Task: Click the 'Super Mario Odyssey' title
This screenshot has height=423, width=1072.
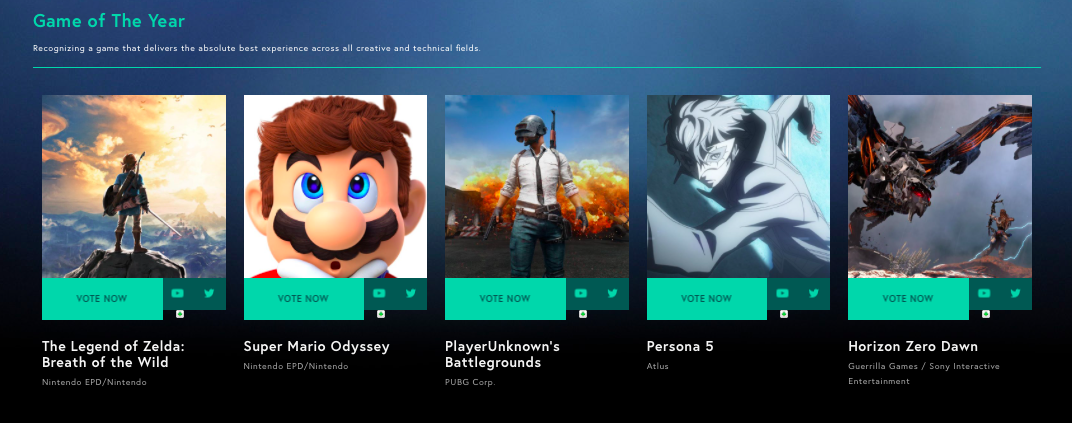Action: 317,346
